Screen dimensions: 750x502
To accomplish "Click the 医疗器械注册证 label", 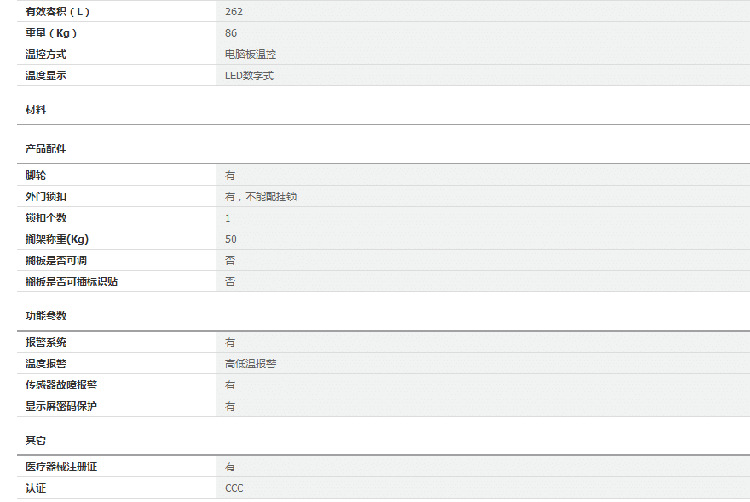I will coord(62,467).
